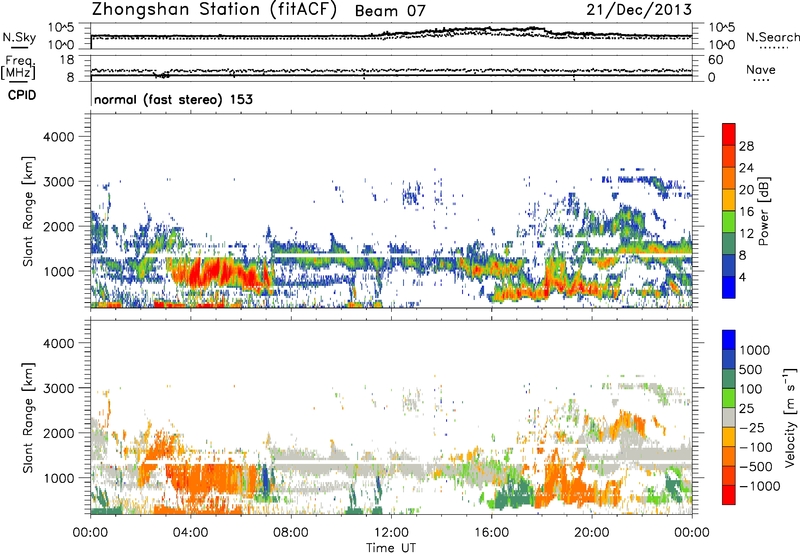Click the Velocity [m s⁻¹] colorbar title
Screen dimensions: 800x554
[x=790, y=417]
